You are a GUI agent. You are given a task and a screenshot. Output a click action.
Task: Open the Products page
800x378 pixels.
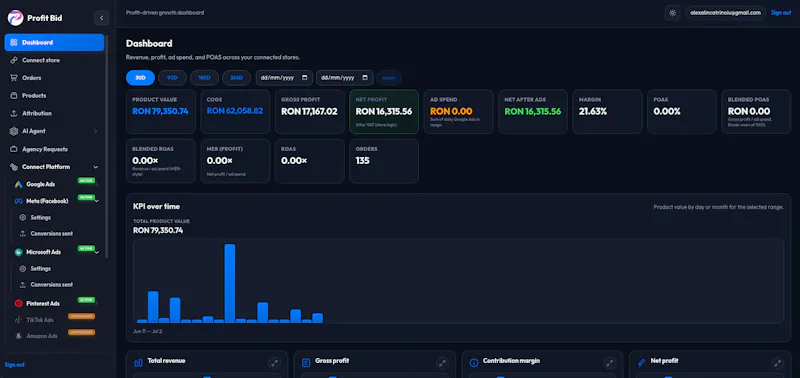click(54, 95)
